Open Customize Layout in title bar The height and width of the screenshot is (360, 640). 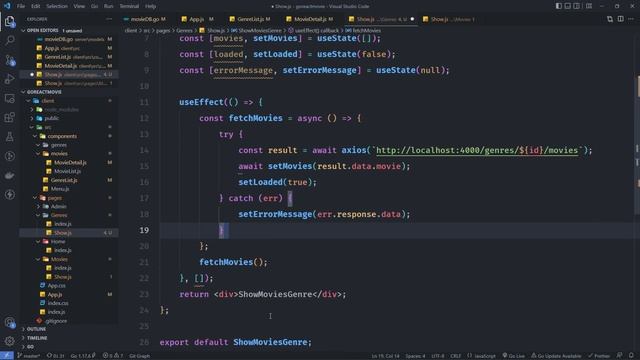(x=589, y=6)
